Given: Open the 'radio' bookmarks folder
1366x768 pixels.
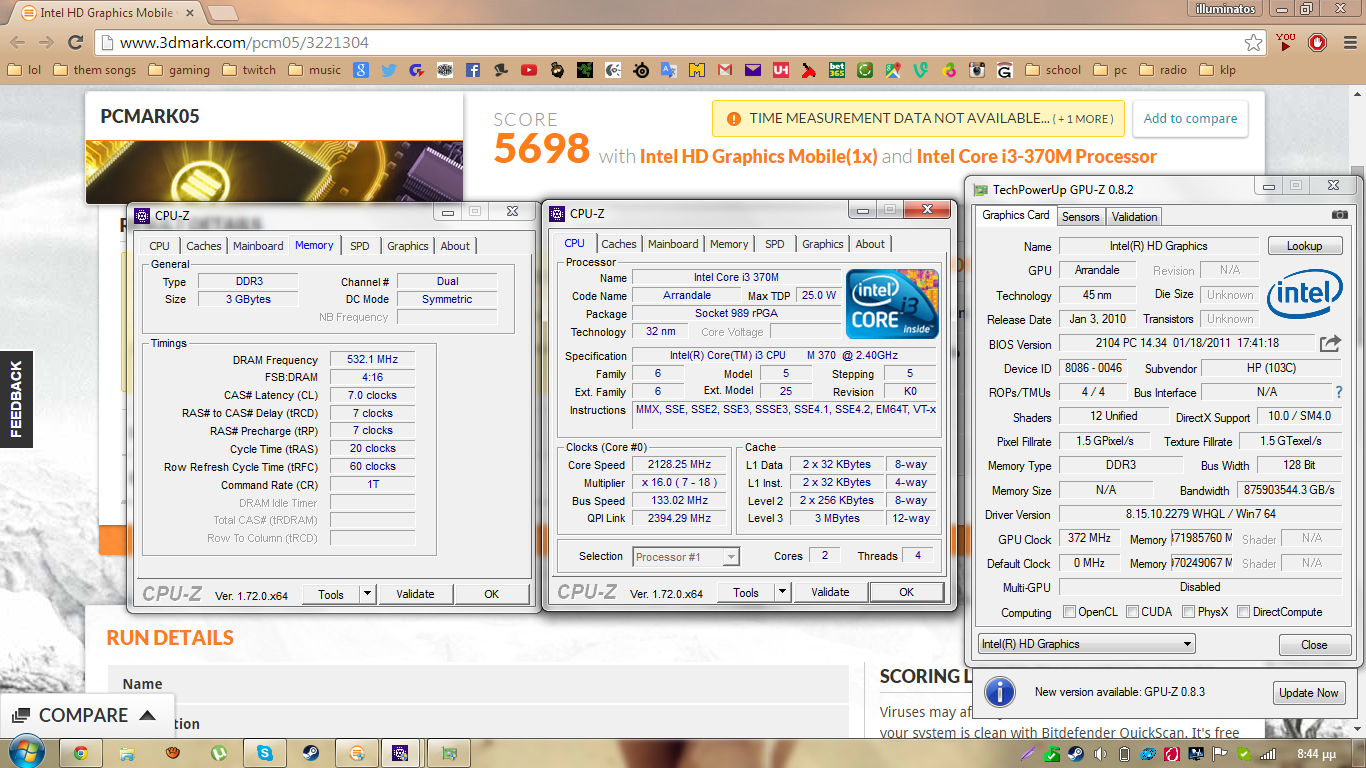Looking at the screenshot, I should tap(1163, 70).
